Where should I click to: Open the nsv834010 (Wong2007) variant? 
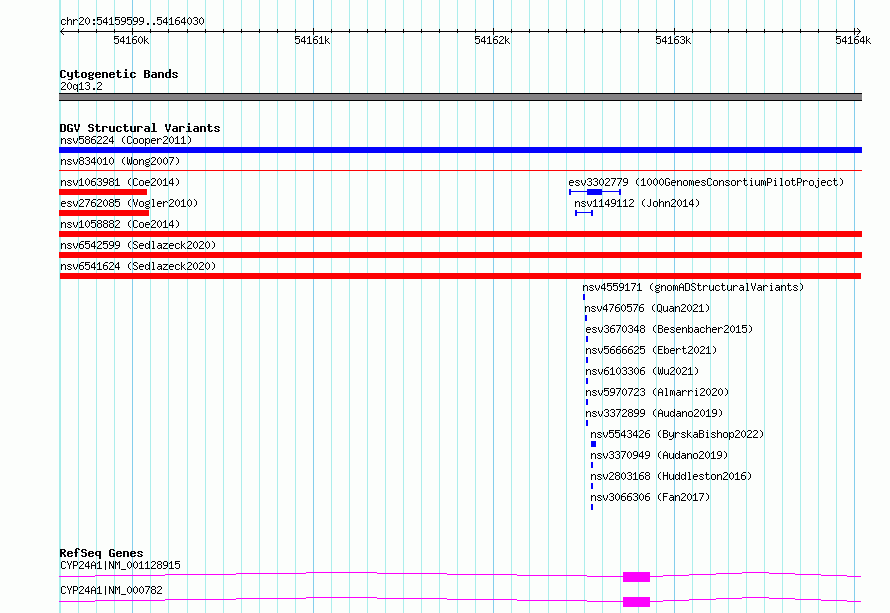pos(120,161)
